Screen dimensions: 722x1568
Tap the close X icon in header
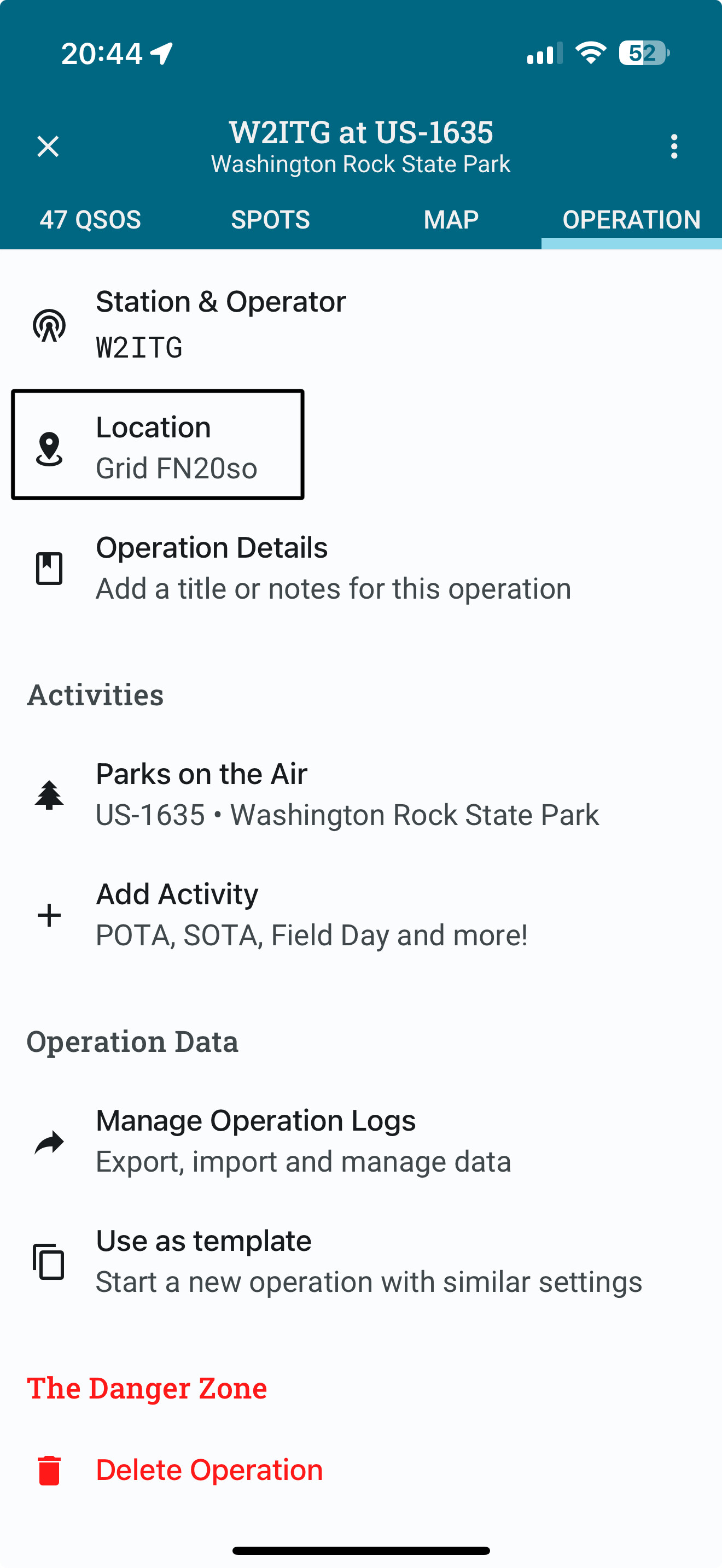tap(48, 147)
